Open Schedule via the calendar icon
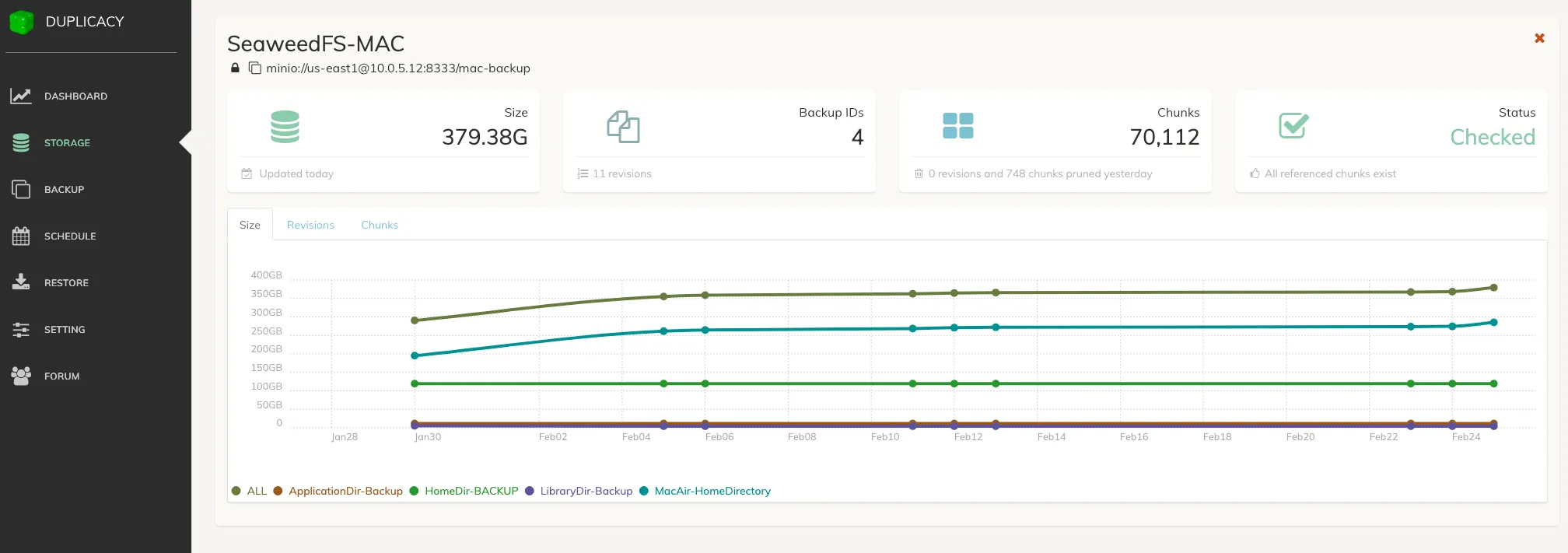 [x=21, y=236]
